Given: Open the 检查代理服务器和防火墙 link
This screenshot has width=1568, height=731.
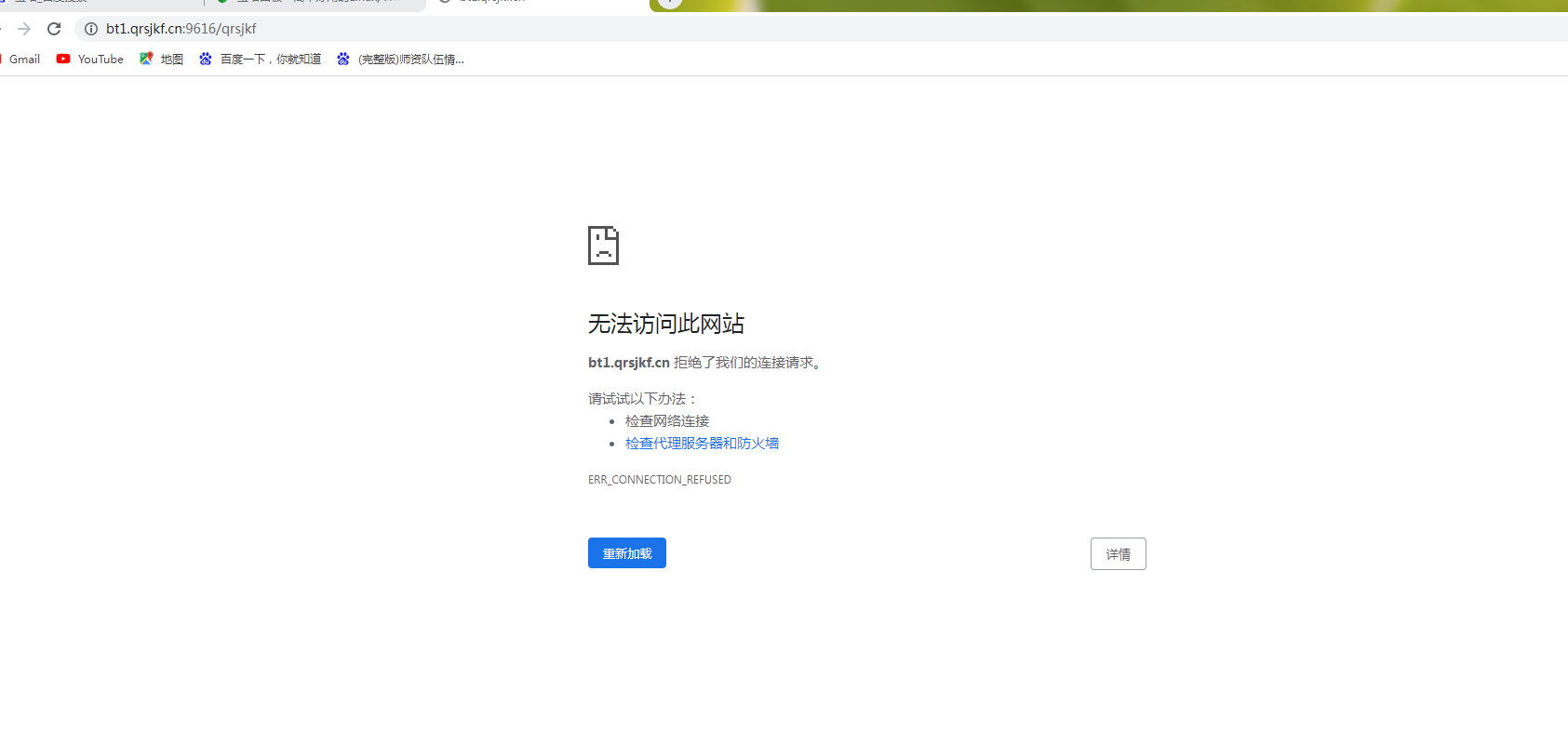Looking at the screenshot, I should pyautogui.click(x=702, y=444).
